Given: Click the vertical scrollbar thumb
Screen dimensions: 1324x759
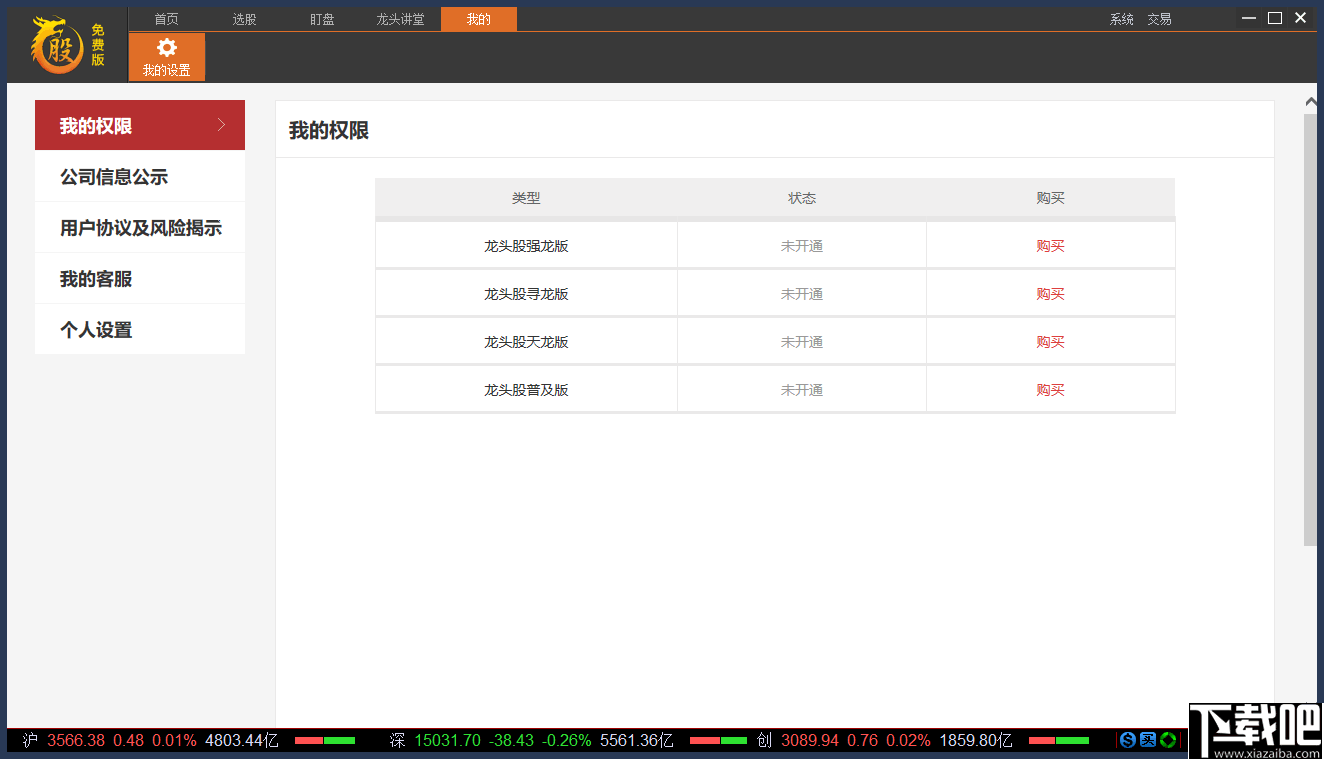Looking at the screenshot, I should tap(1311, 330).
